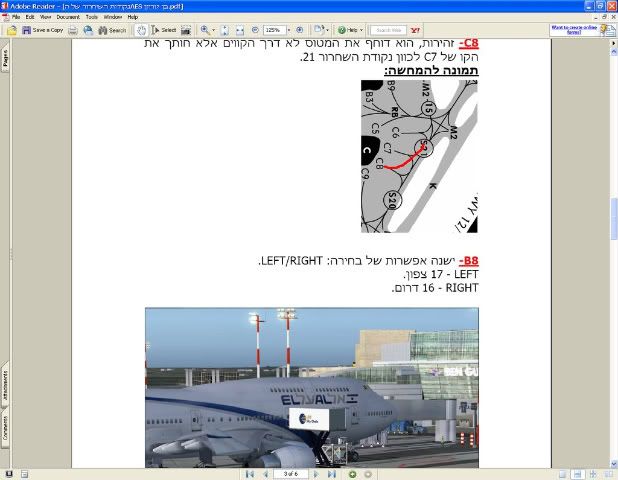The width and height of the screenshot is (618, 480).
Task: Switch to the Pages side tab
Action: [5, 59]
